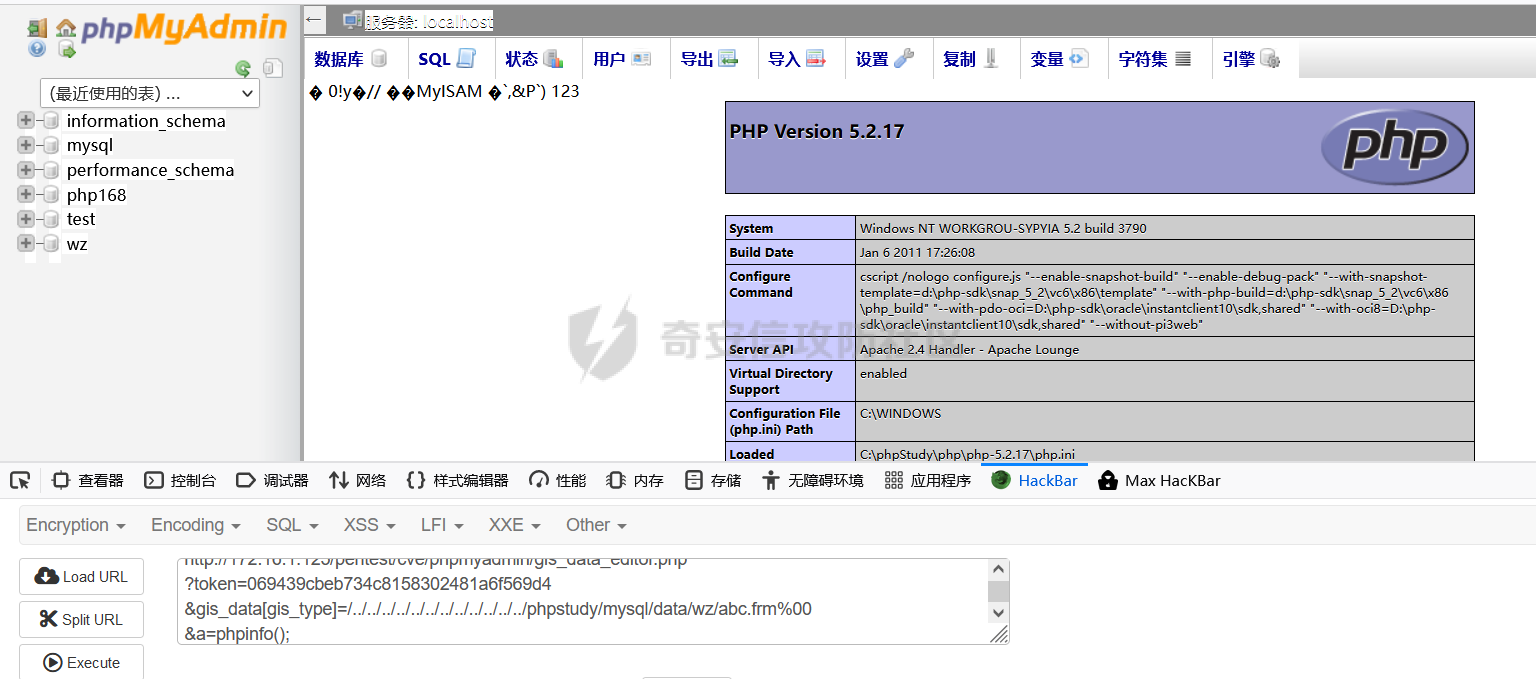The image size is (1536, 679).
Task: Click the phpMyAdmin logout door icon
Action: 37,28
